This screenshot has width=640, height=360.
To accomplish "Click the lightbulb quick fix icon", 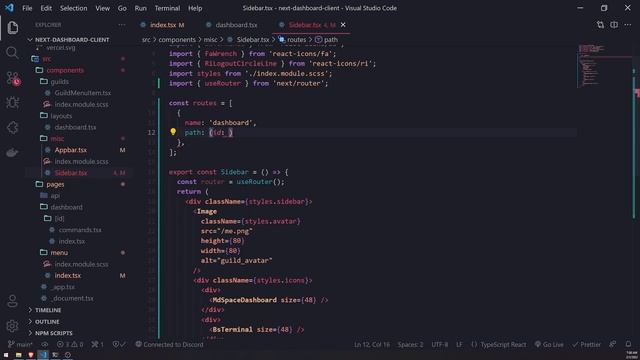I will pyautogui.click(x=173, y=132).
